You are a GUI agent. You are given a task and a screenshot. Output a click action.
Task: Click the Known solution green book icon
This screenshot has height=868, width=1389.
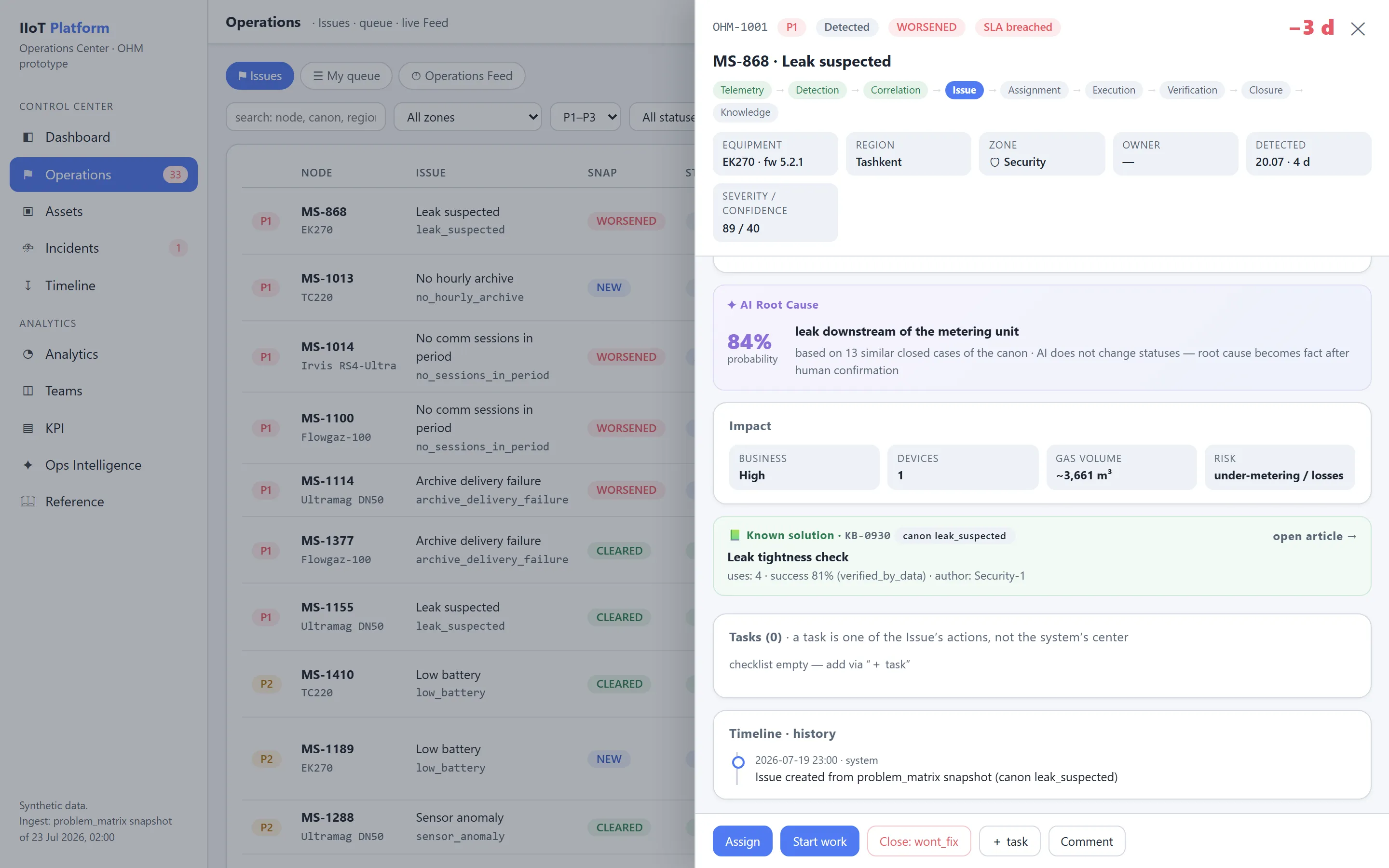click(735, 535)
